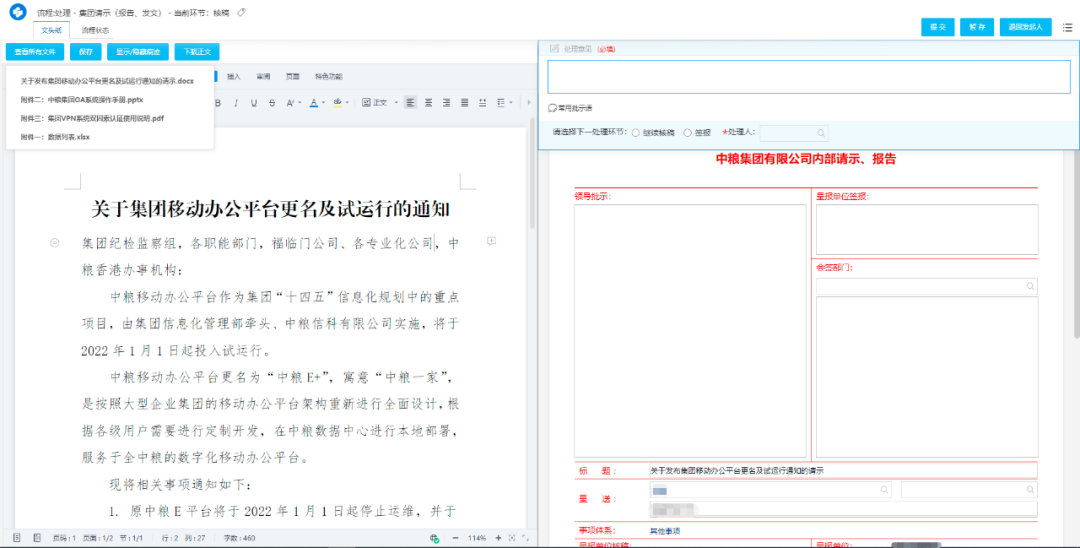Click the search icon in 会签部门 field
The image size is (1080, 548).
pos(1030,286)
